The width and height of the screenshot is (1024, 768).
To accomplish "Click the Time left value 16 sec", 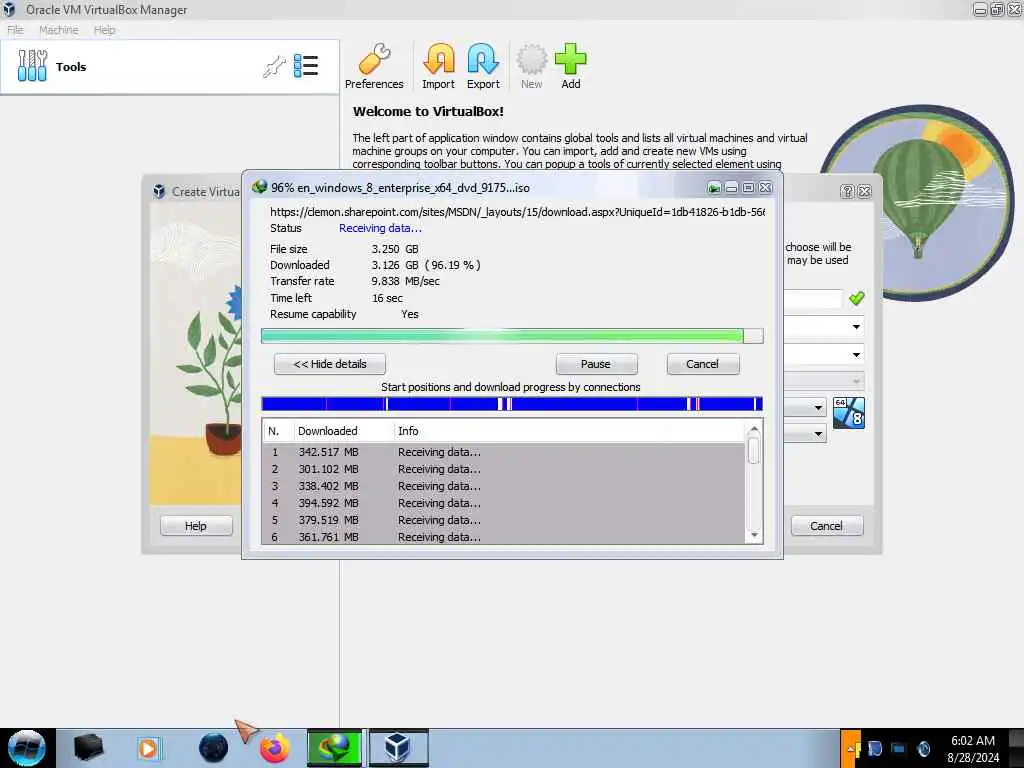I will click(387, 298).
